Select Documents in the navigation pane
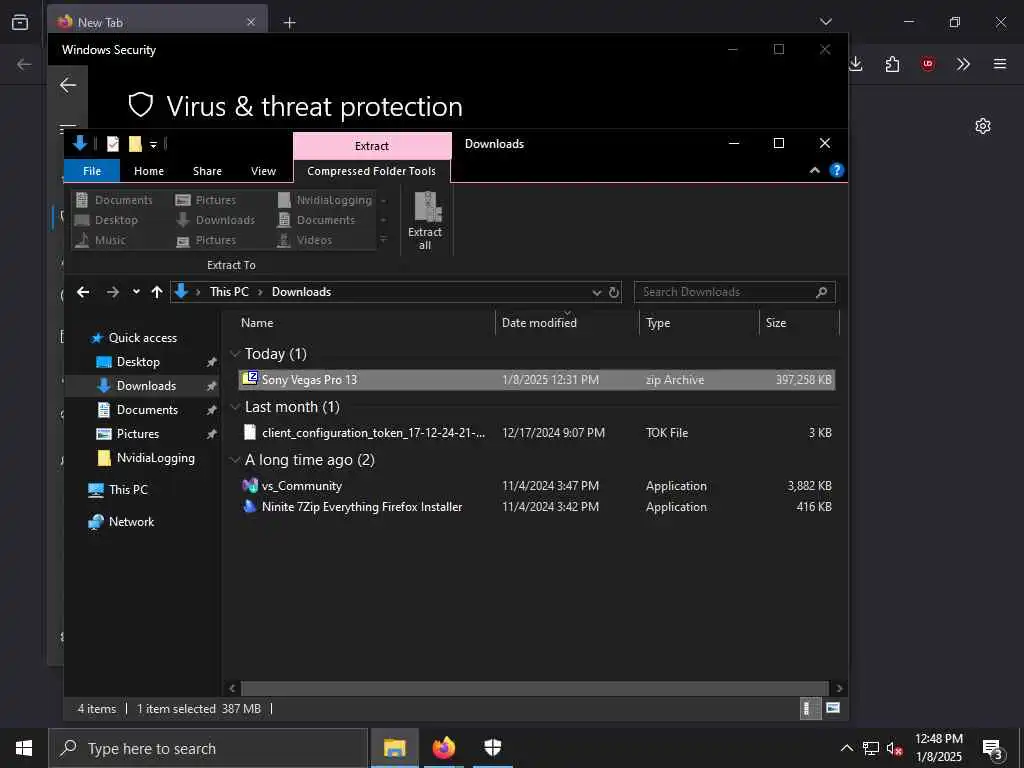Viewport: 1024px width, 768px height. click(x=147, y=410)
